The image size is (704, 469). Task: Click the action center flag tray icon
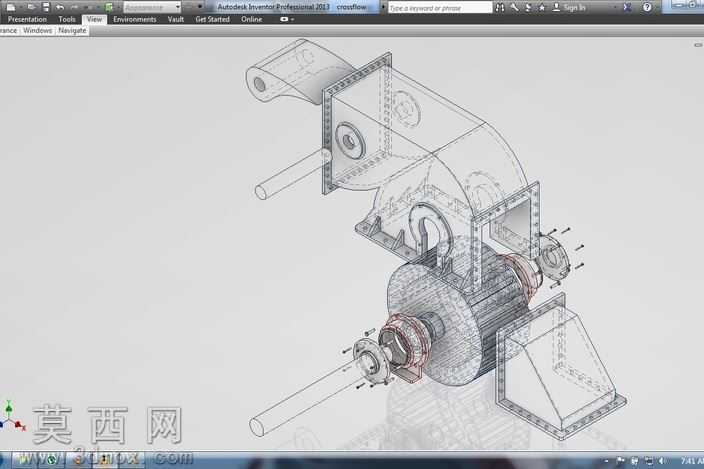[620, 460]
